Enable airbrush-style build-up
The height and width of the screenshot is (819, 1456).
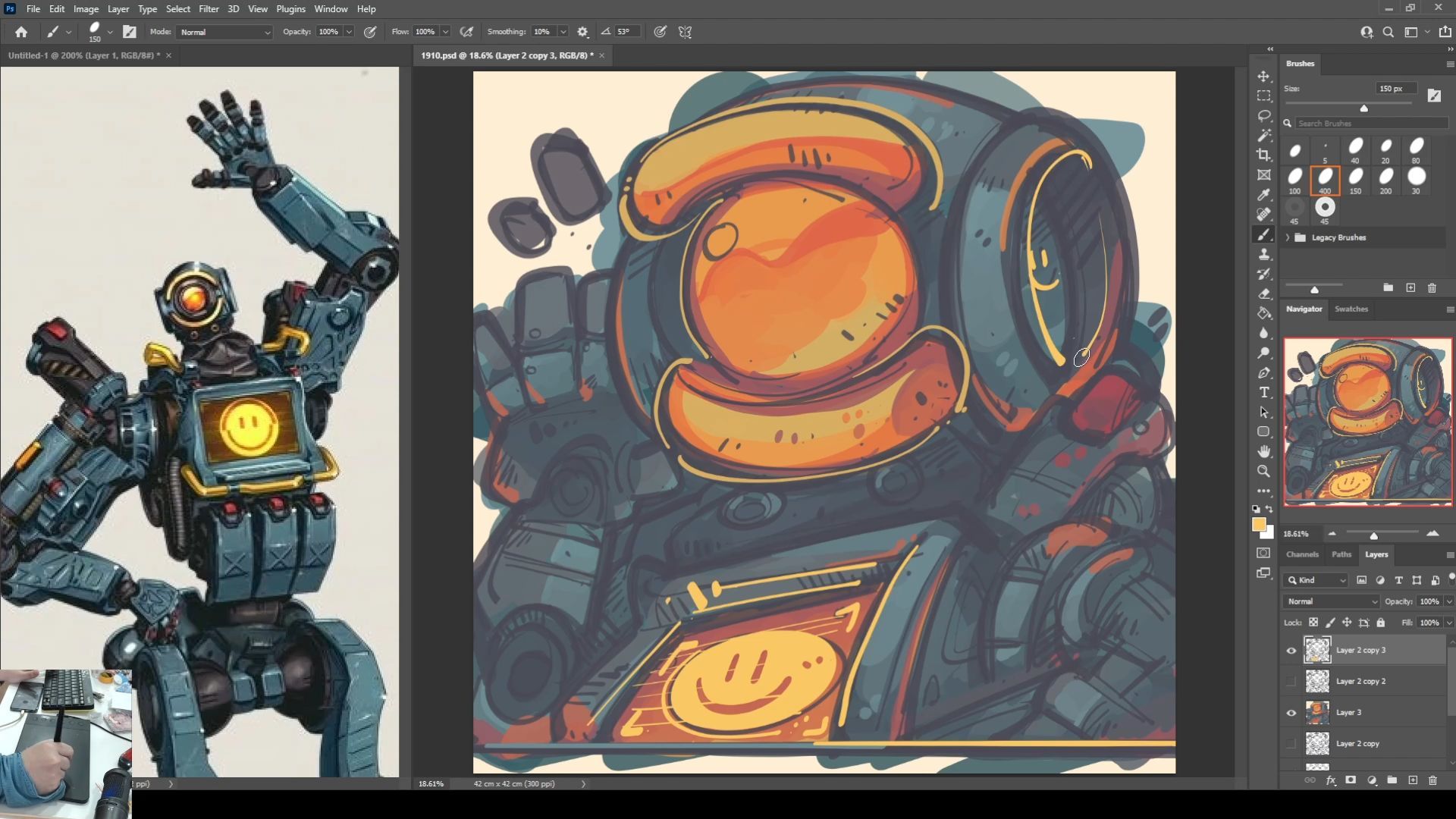467,32
